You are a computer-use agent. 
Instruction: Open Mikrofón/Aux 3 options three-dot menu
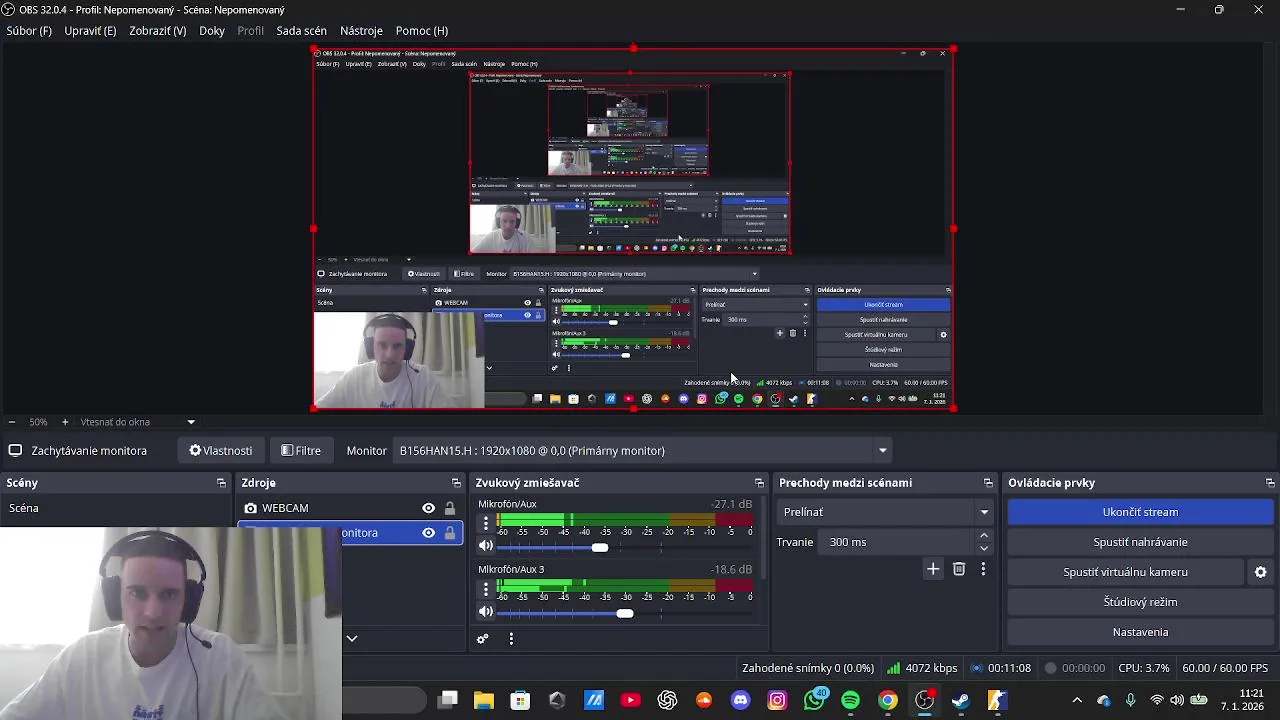click(x=486, y=588)
